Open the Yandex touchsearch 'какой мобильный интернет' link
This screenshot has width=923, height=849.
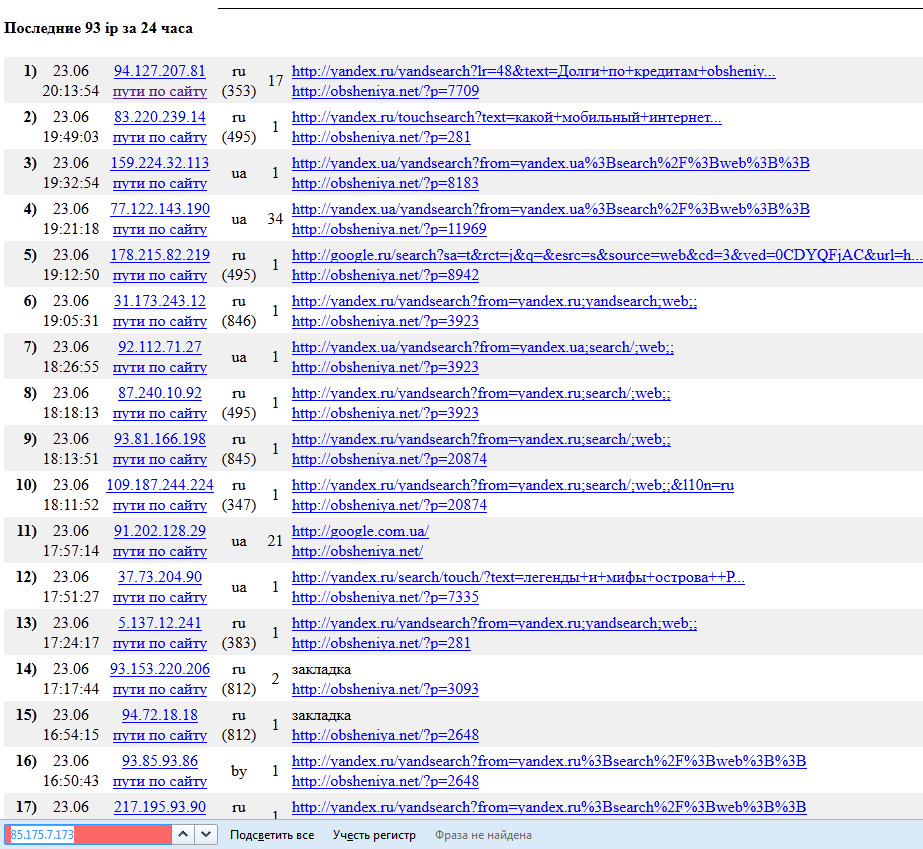[x=506, y=117]
